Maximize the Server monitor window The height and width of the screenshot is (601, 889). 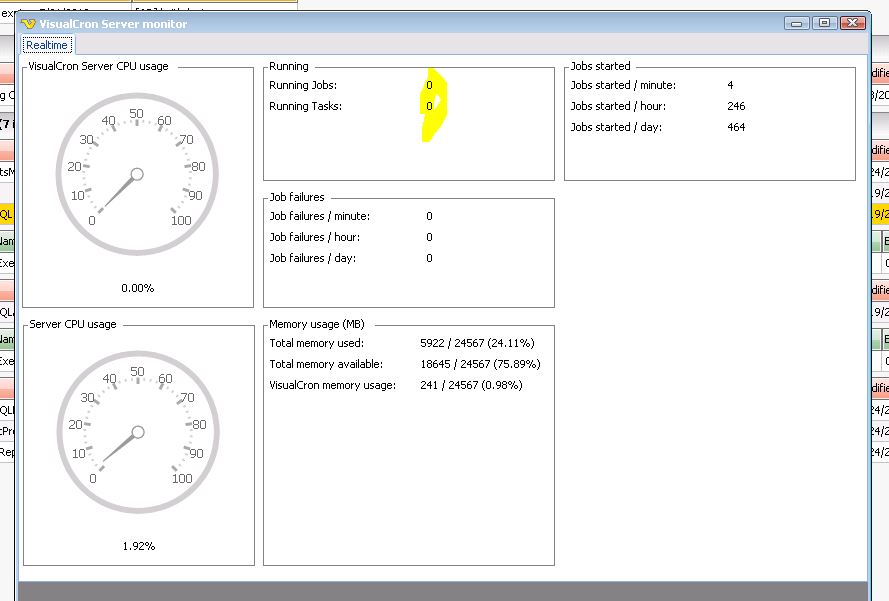pos(824,23)
